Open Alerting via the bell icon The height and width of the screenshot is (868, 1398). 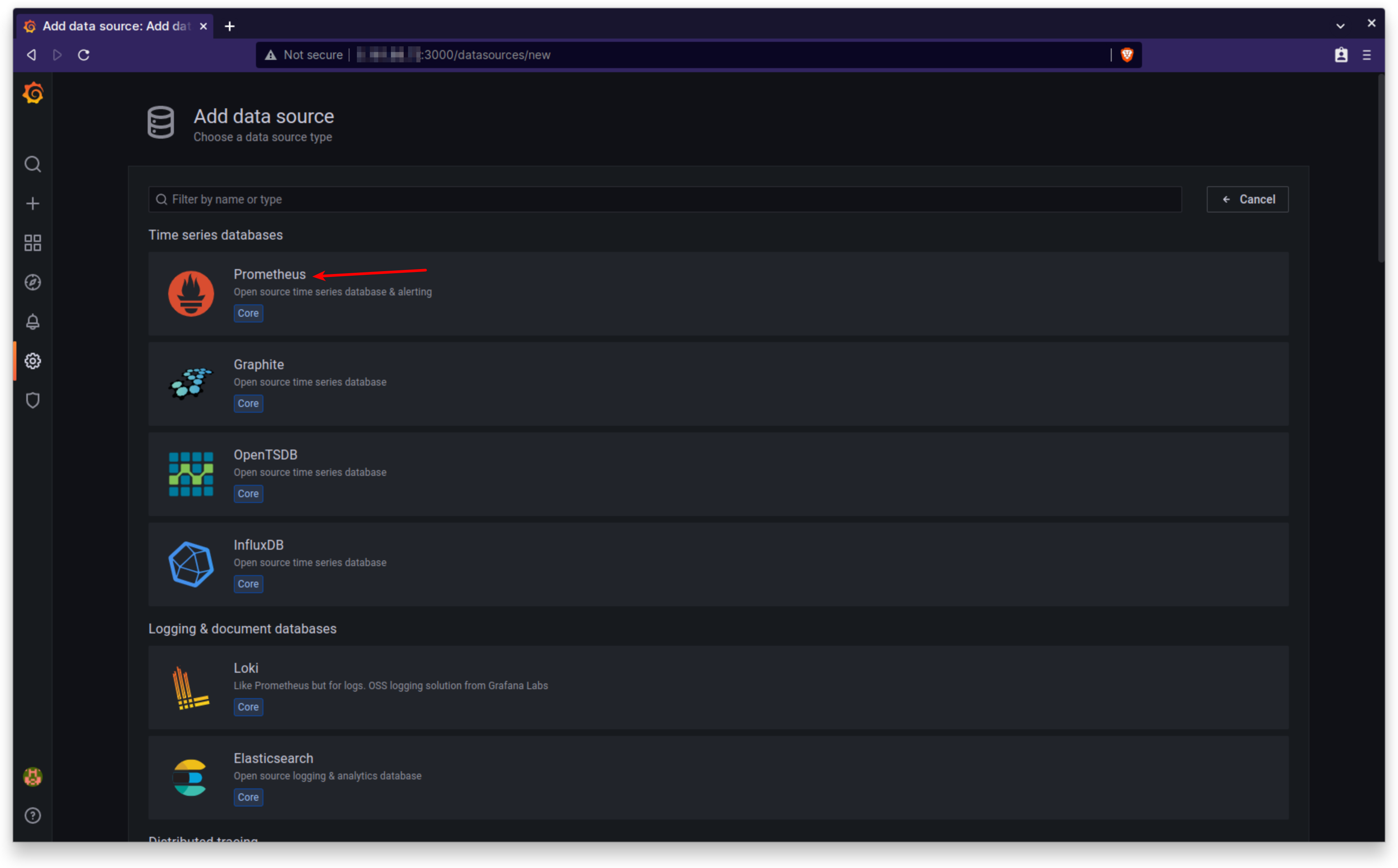coord(32,322)
